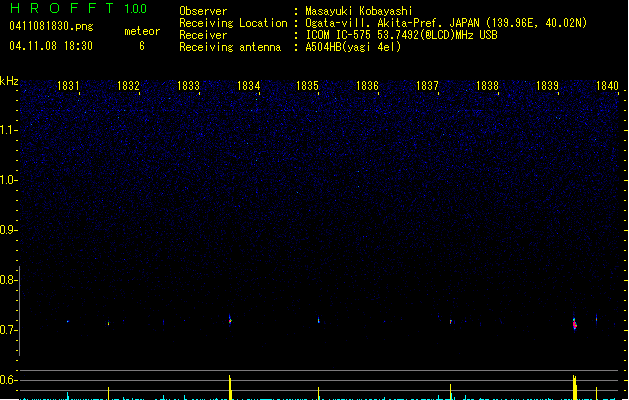
Task: Click the 1832 time axis label
Action: pos(128,85)
